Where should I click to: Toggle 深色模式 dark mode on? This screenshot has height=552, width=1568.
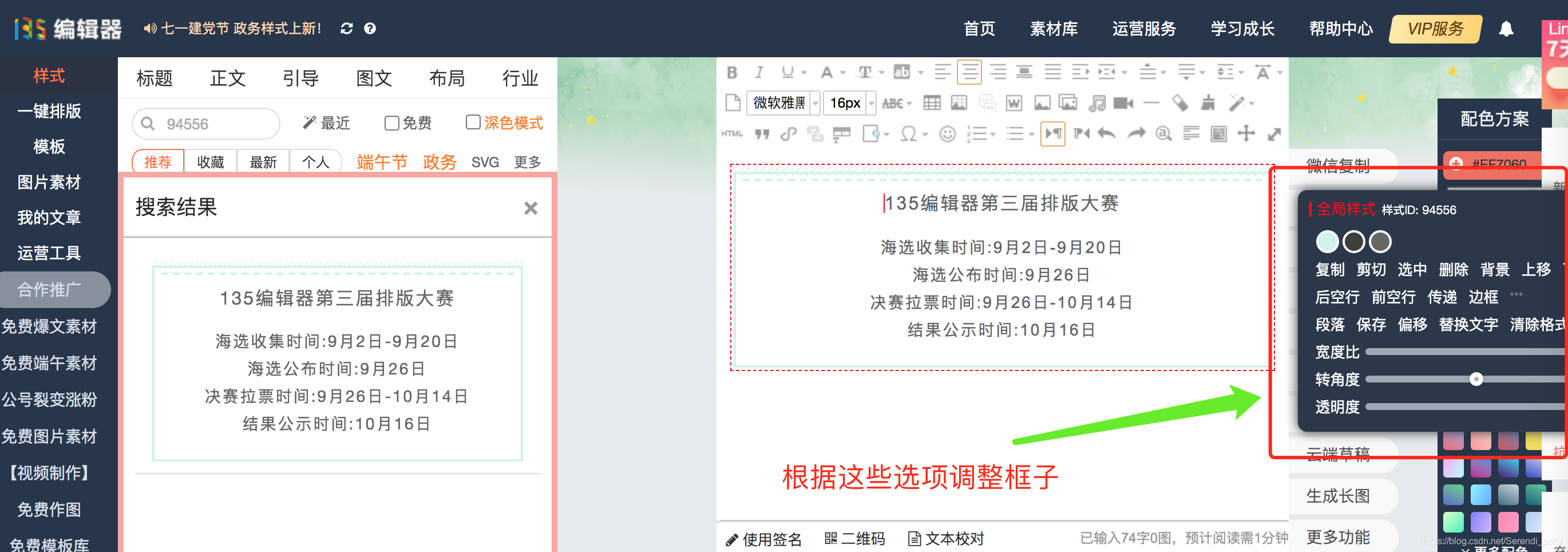pyautogui.click(x=473, y=123)
